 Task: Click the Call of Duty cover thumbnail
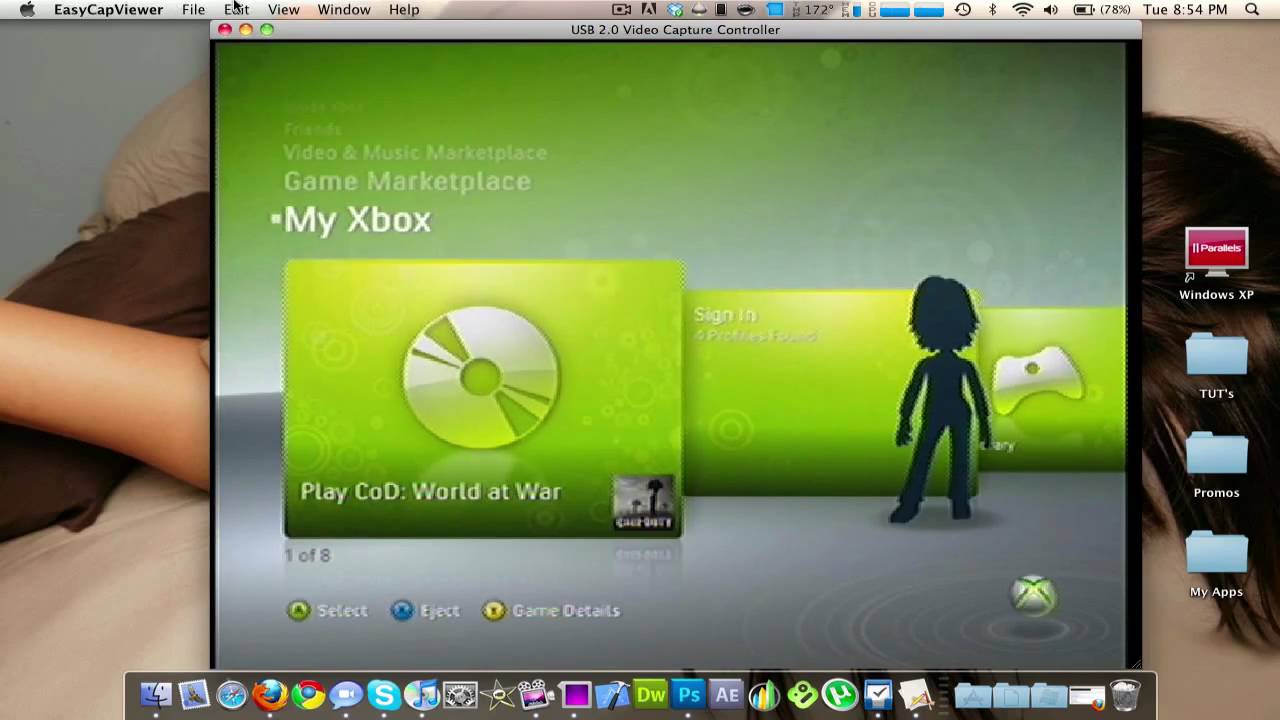tap(643, 503)
